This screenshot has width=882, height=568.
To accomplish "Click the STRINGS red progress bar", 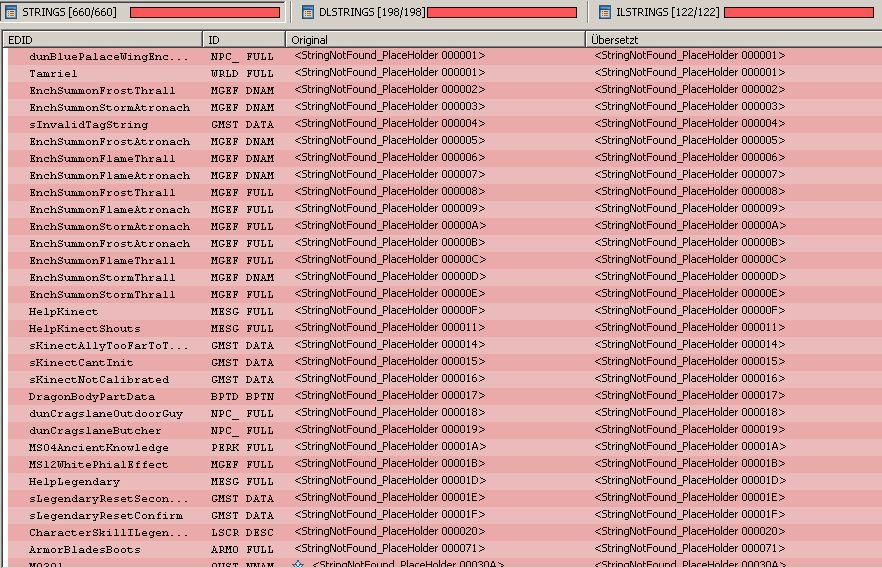I will [205, 12].
